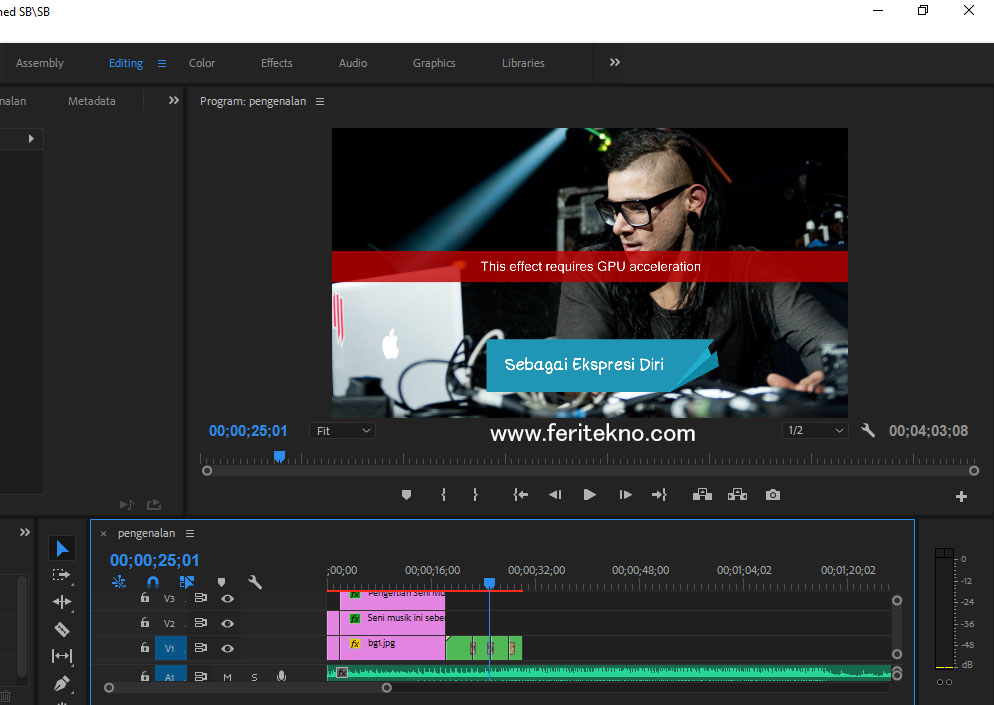Toggle Linked Selection in timeline
The width and height of the screenshot is (994, 705).
point(186,582)
